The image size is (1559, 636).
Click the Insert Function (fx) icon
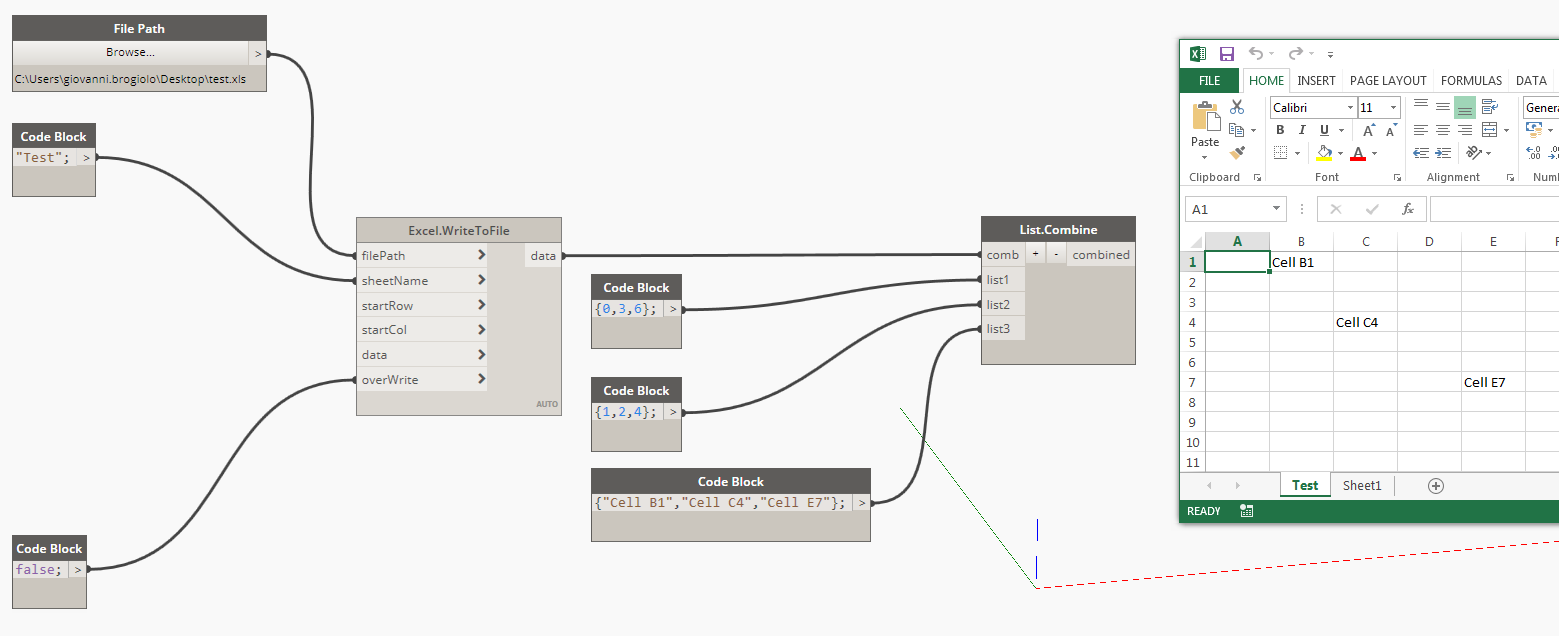(1409, 209)
